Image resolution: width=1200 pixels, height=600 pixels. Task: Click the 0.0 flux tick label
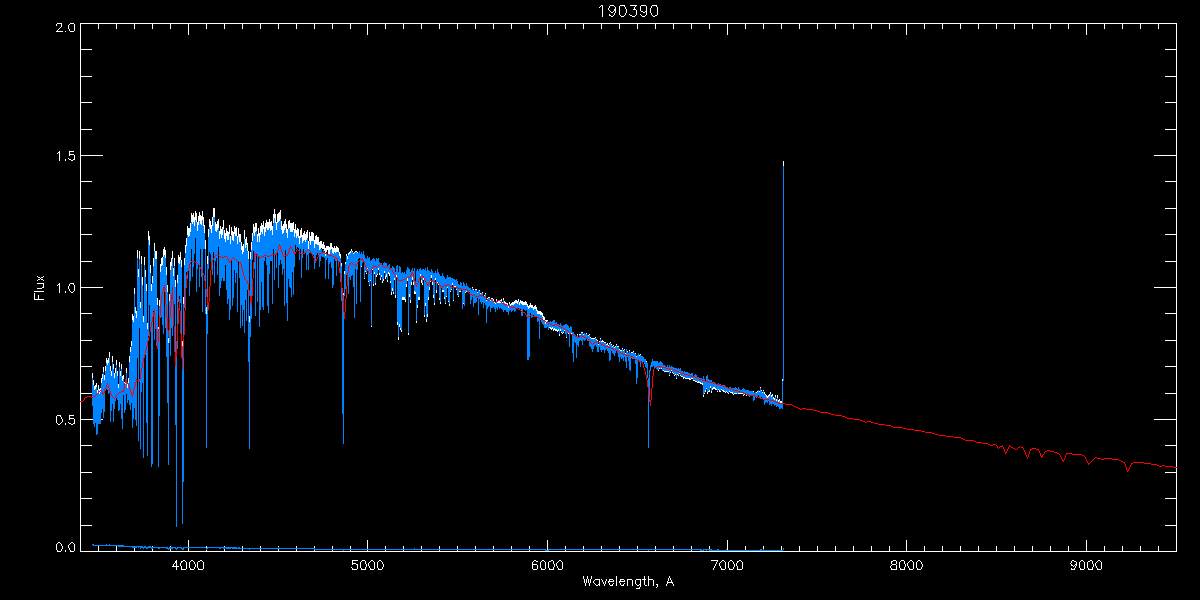(x=65, y=548)
